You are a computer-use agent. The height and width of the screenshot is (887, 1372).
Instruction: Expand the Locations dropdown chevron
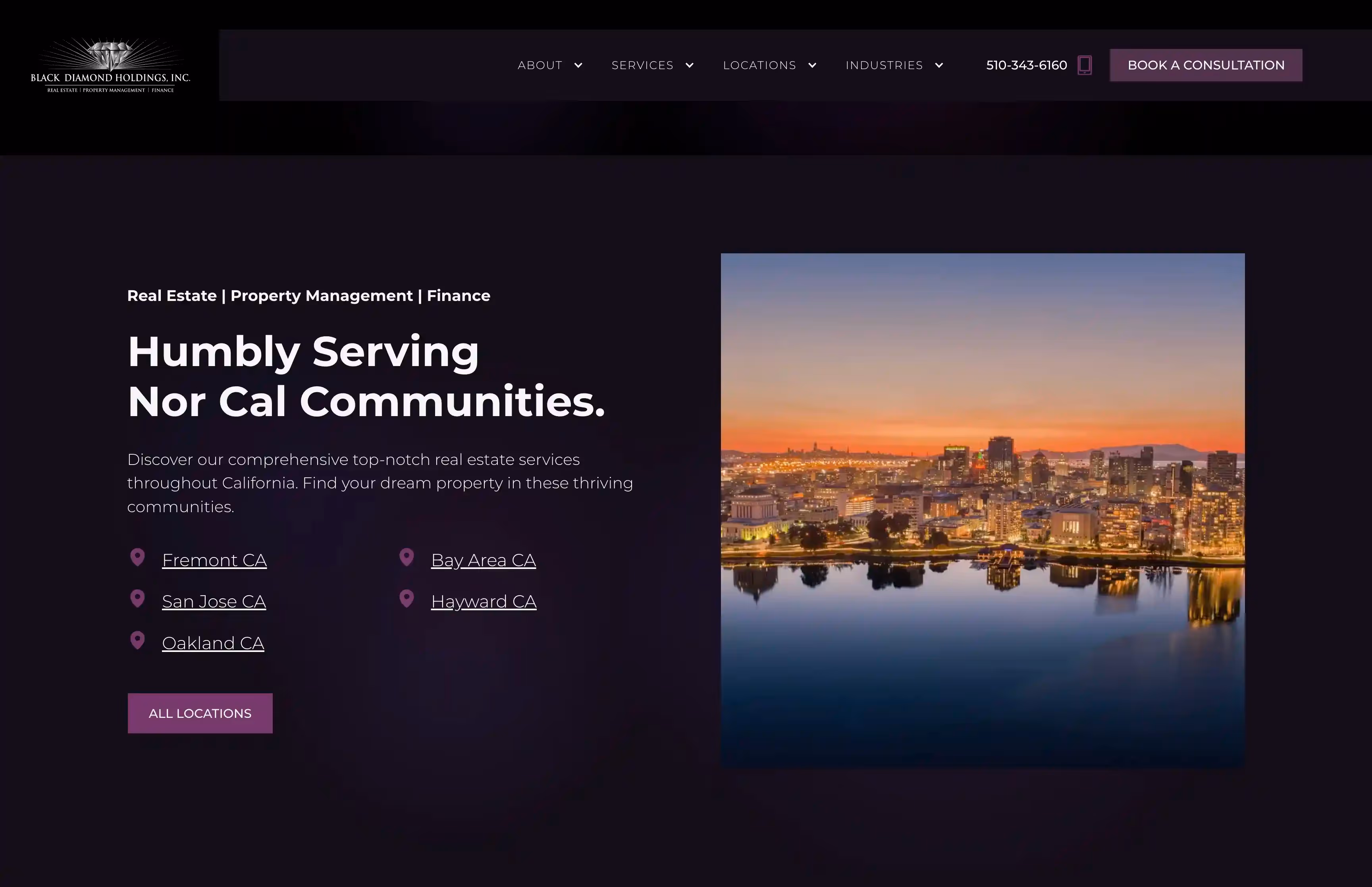coord(812,66)
